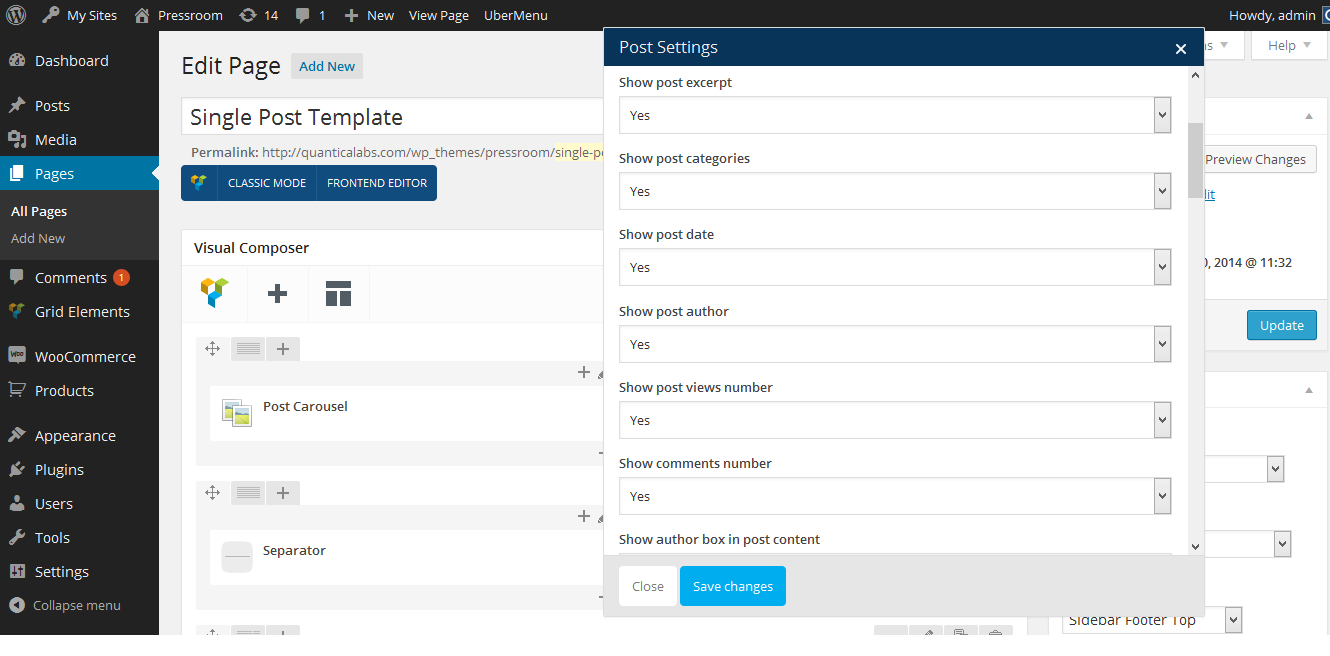Click the Post Carousel element icon
Screen dimensions: 1330x656
pos(237,413)
